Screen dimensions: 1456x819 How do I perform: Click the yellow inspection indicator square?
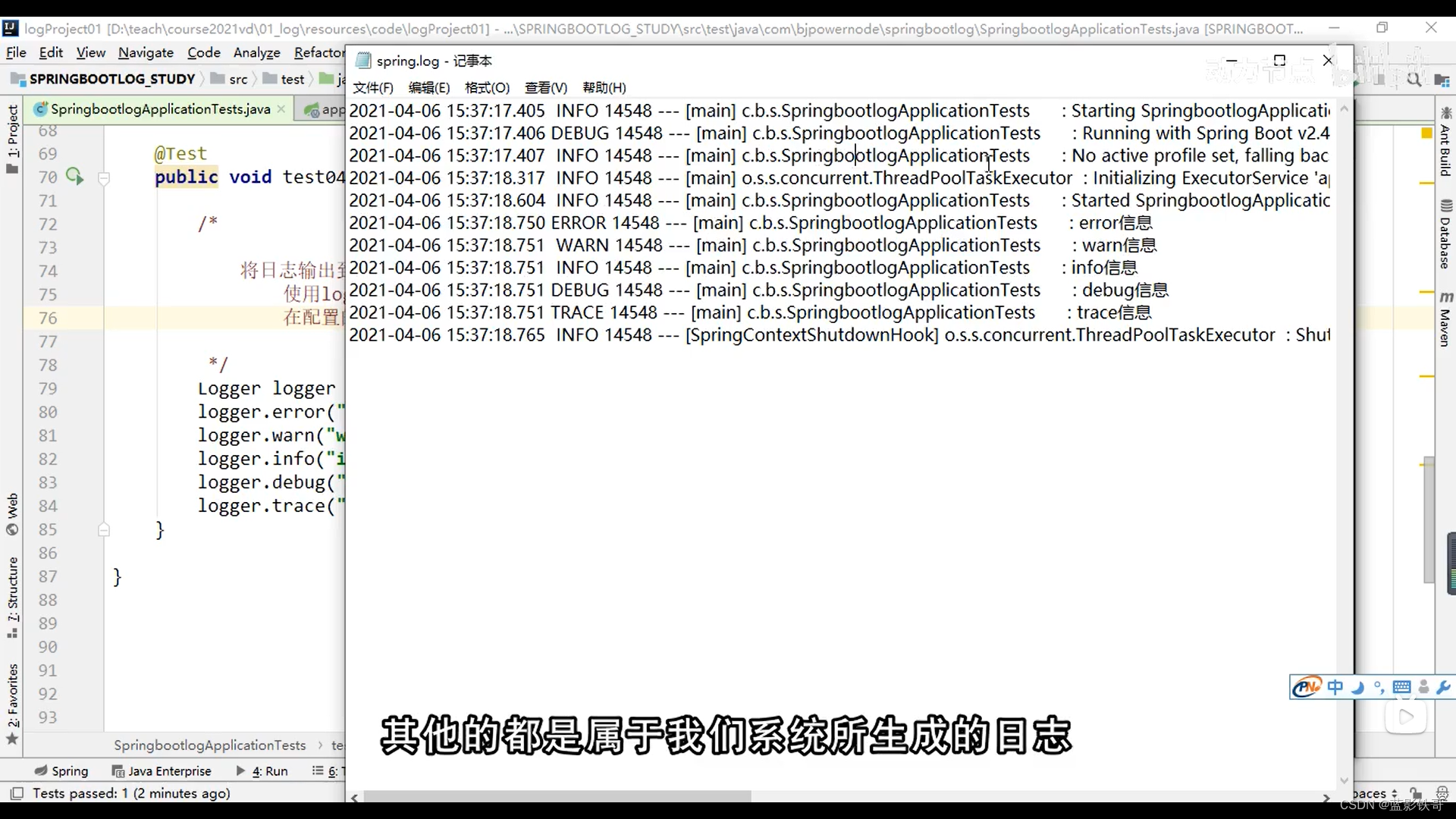(x=1426, y=133)
